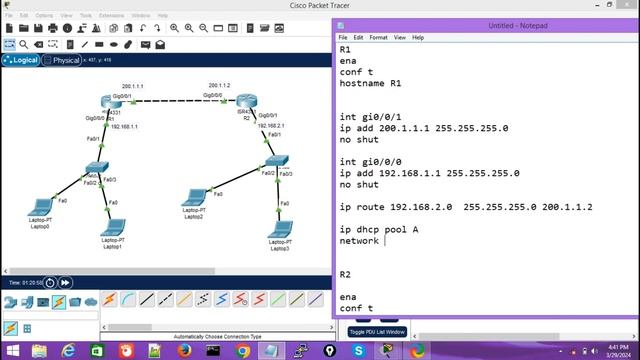Open Firefox from taskbar
The height and width of the screenshot is (360, 640).
[x=184, y=351]
